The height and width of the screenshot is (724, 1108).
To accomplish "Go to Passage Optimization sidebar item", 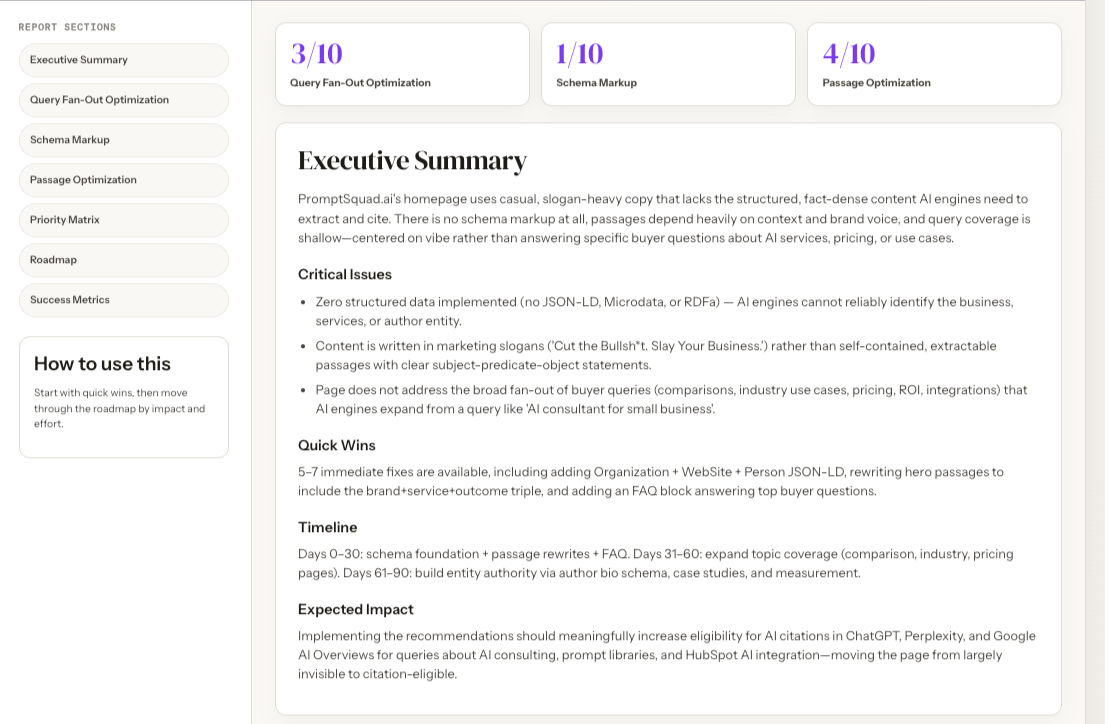I will 124,180.
